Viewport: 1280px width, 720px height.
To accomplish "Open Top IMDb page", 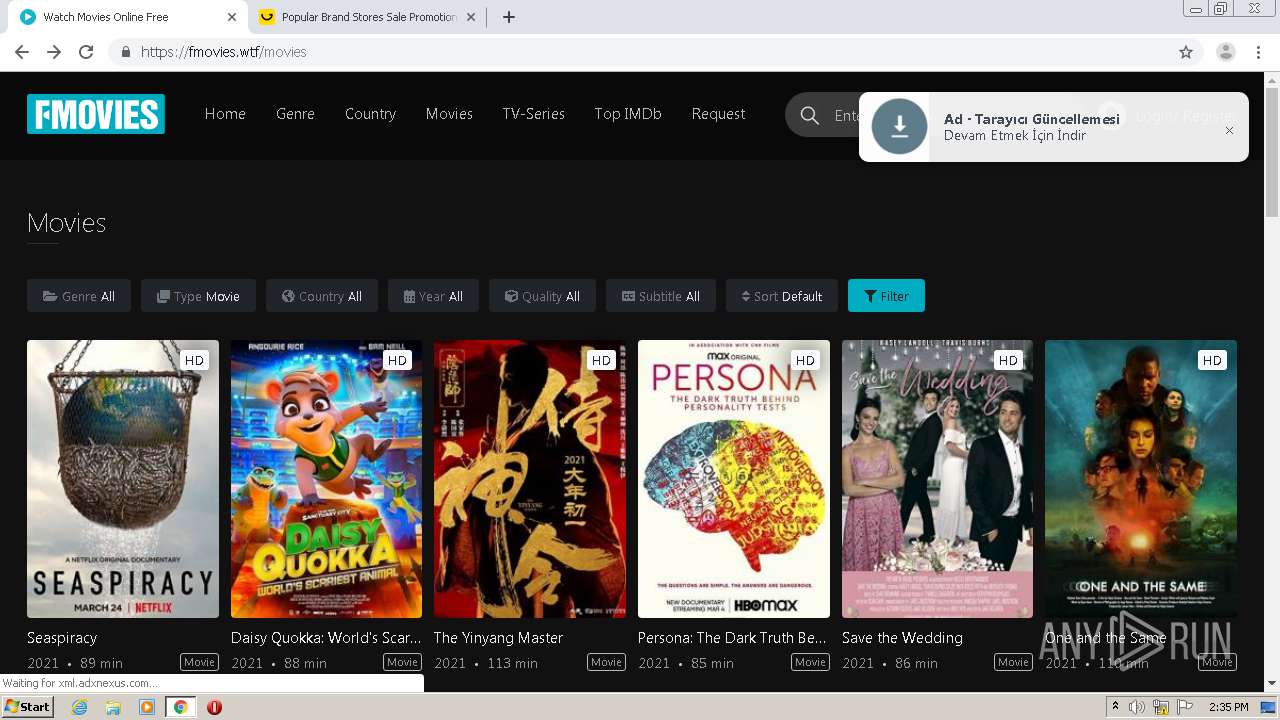I will pos(628,114).
